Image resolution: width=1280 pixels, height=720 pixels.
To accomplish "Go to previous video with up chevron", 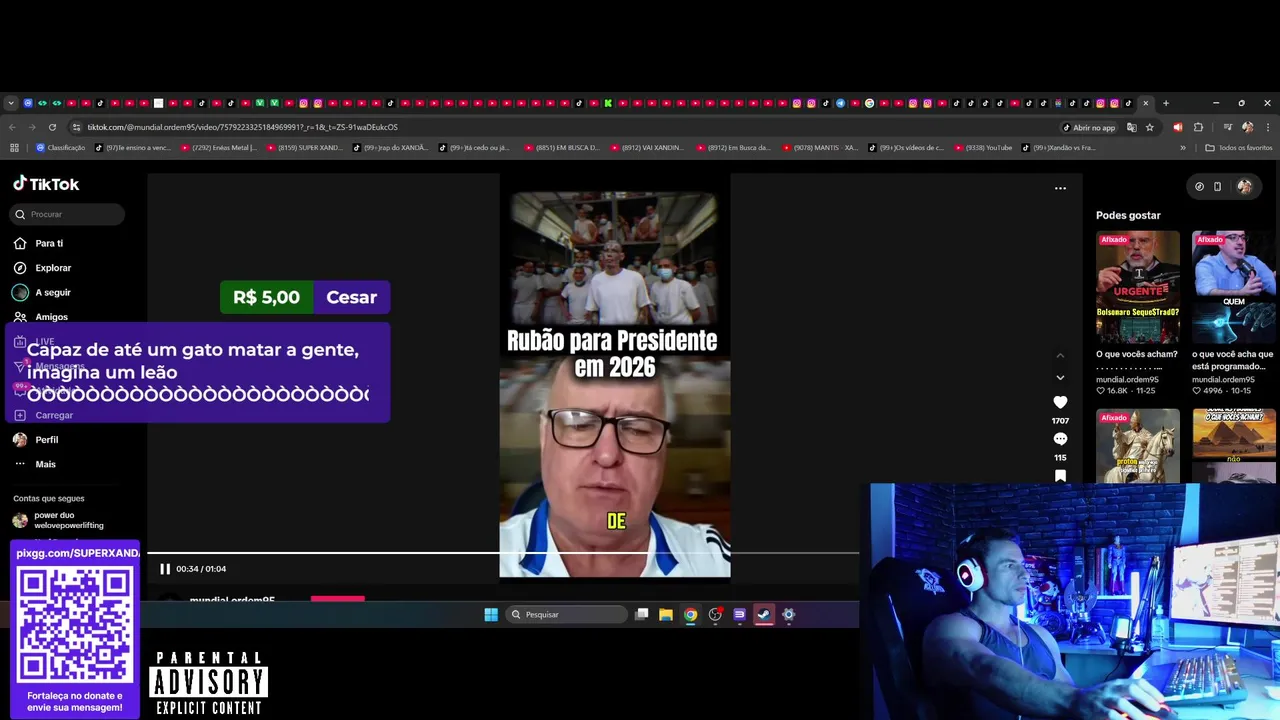I will (1060, 355).
